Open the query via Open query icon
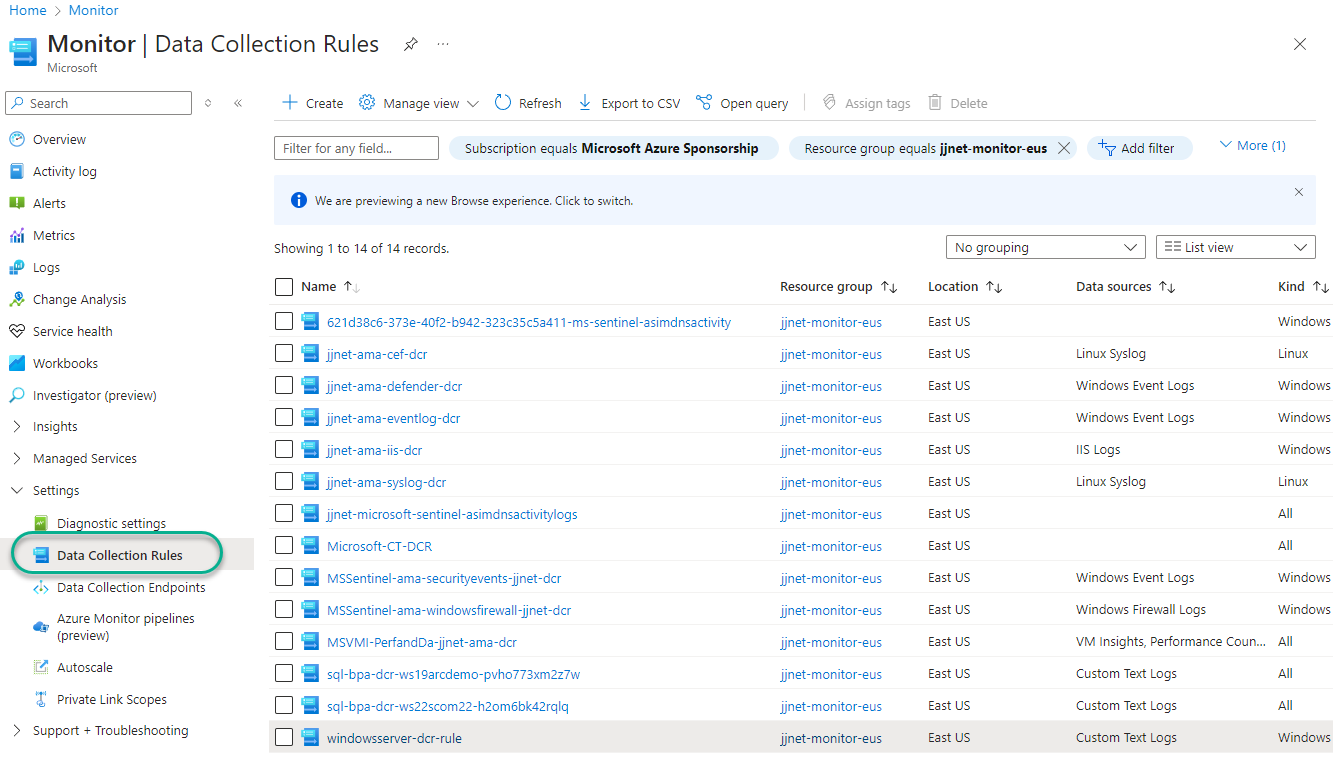Image resolution: width=1333 pixels, height=757 pixels. [x=704, y=103]
